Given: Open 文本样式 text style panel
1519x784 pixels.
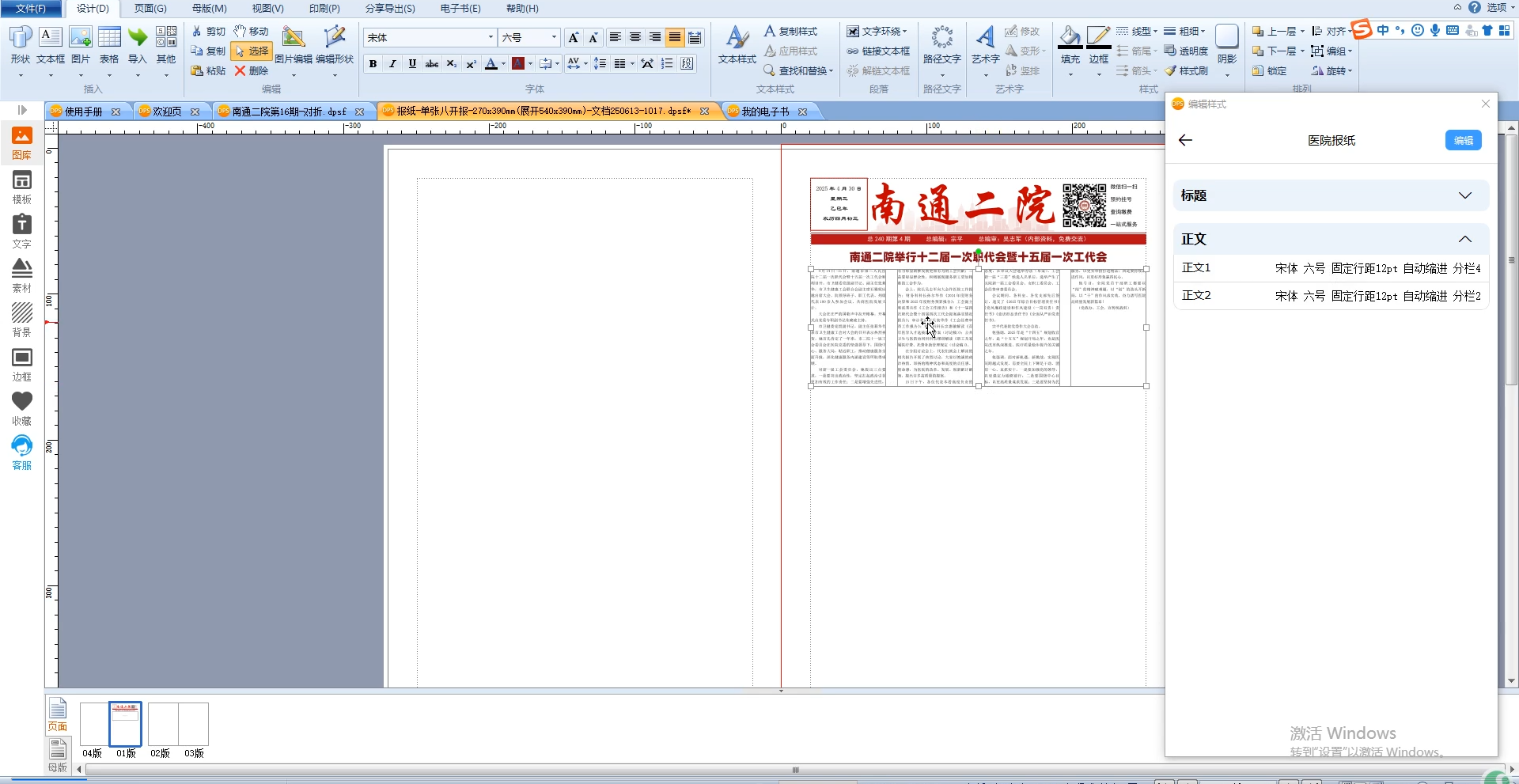Looking at the screenshot, I should 737,45.
